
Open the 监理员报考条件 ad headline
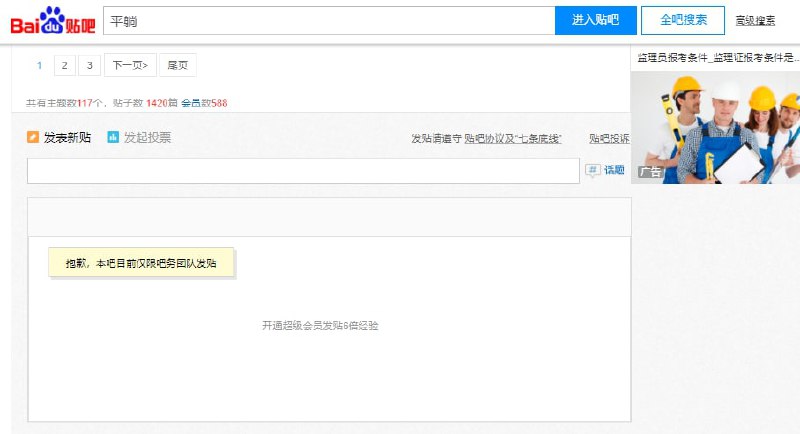point(717,58)
